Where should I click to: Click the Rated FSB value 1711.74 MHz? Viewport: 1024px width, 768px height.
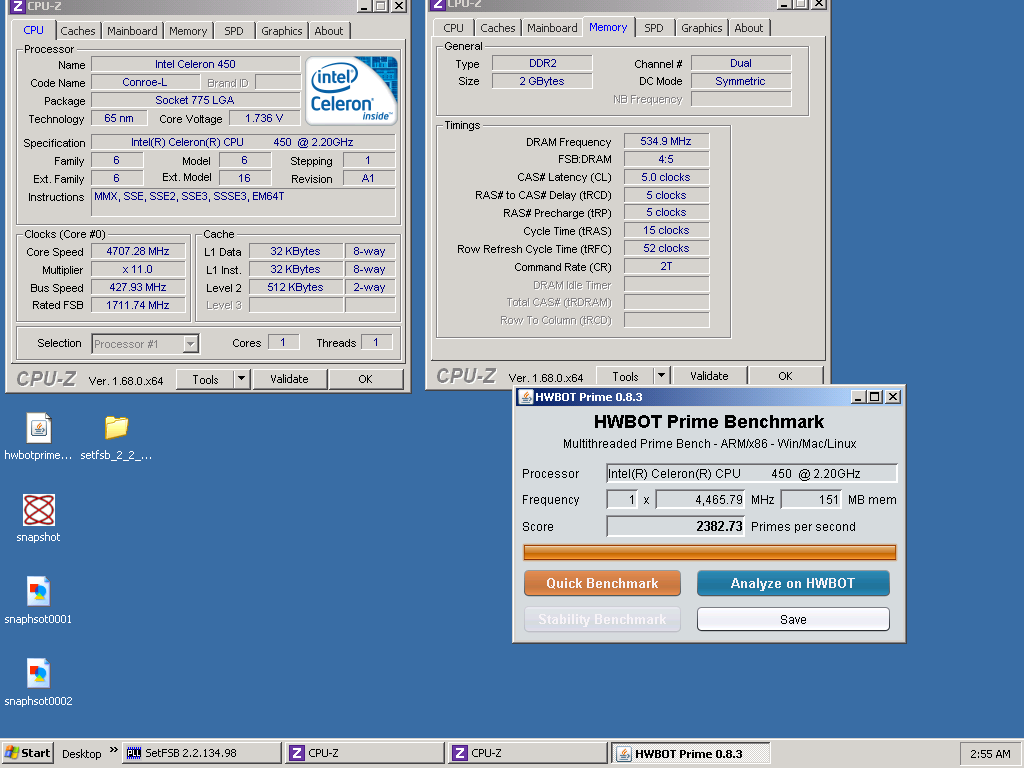pyautogui.click(x=138, y=305)
